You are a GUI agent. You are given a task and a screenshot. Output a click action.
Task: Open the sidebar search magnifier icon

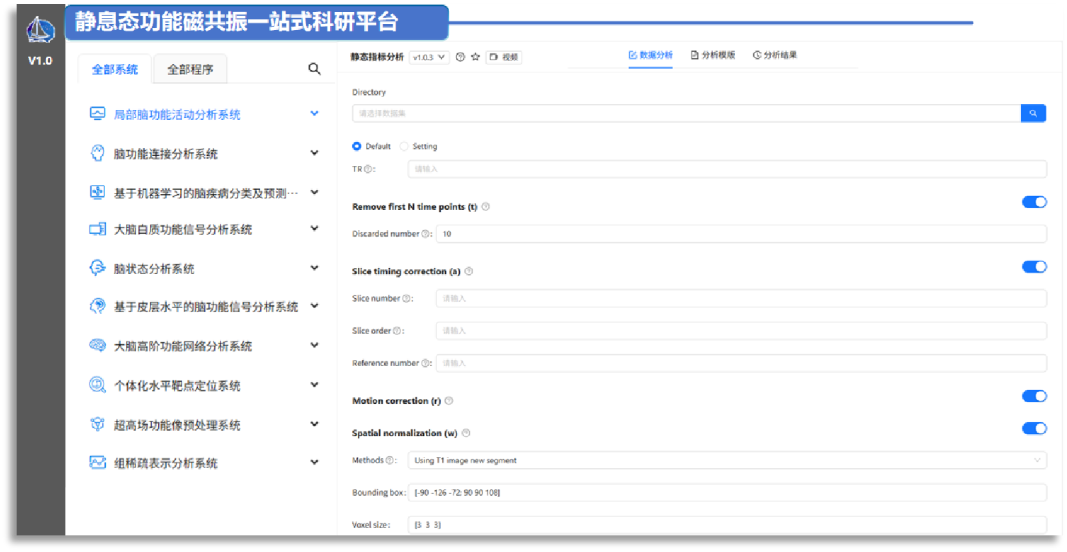point(314,69)
